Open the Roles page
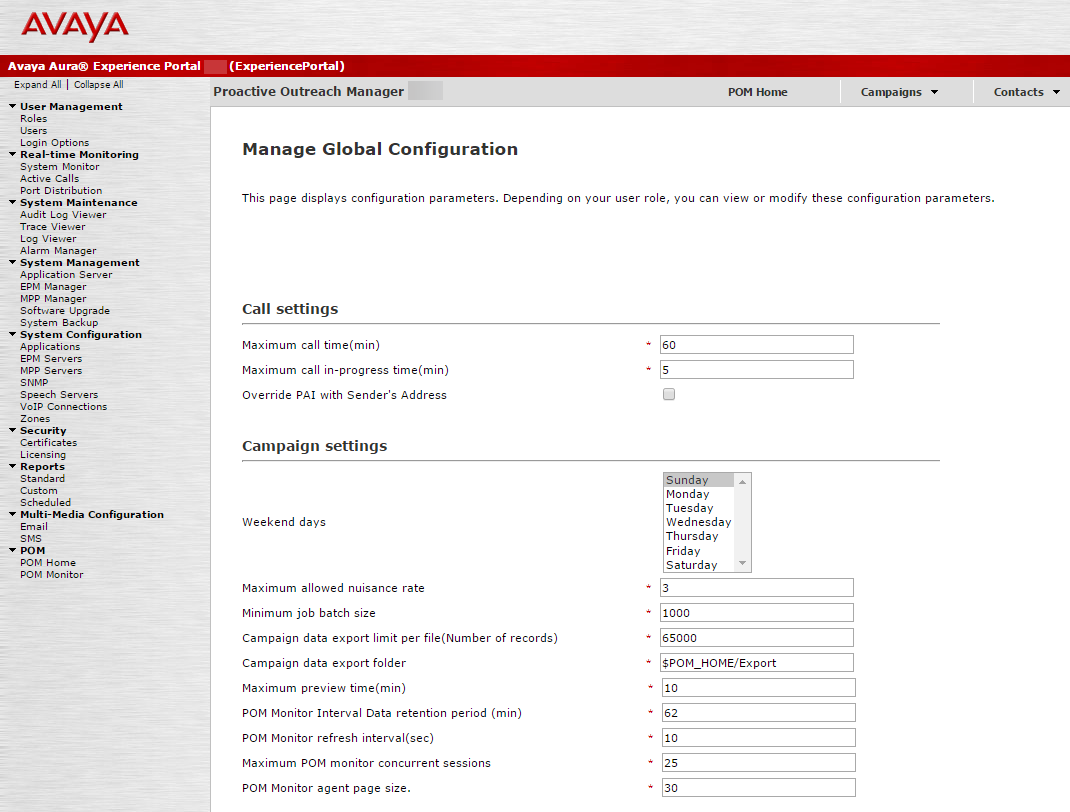 (x=33, y=119)
